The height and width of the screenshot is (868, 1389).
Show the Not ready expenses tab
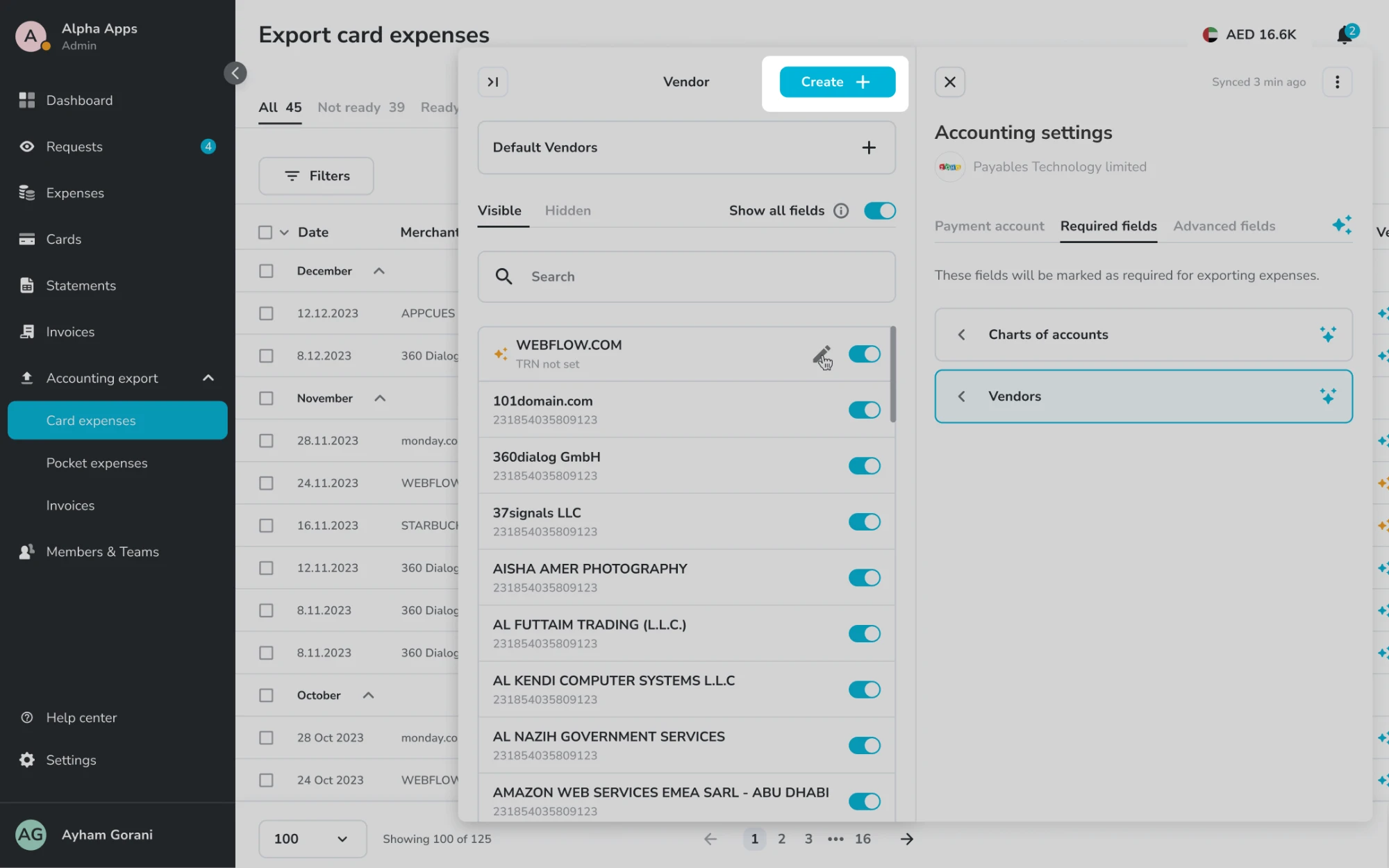(360, 107)
